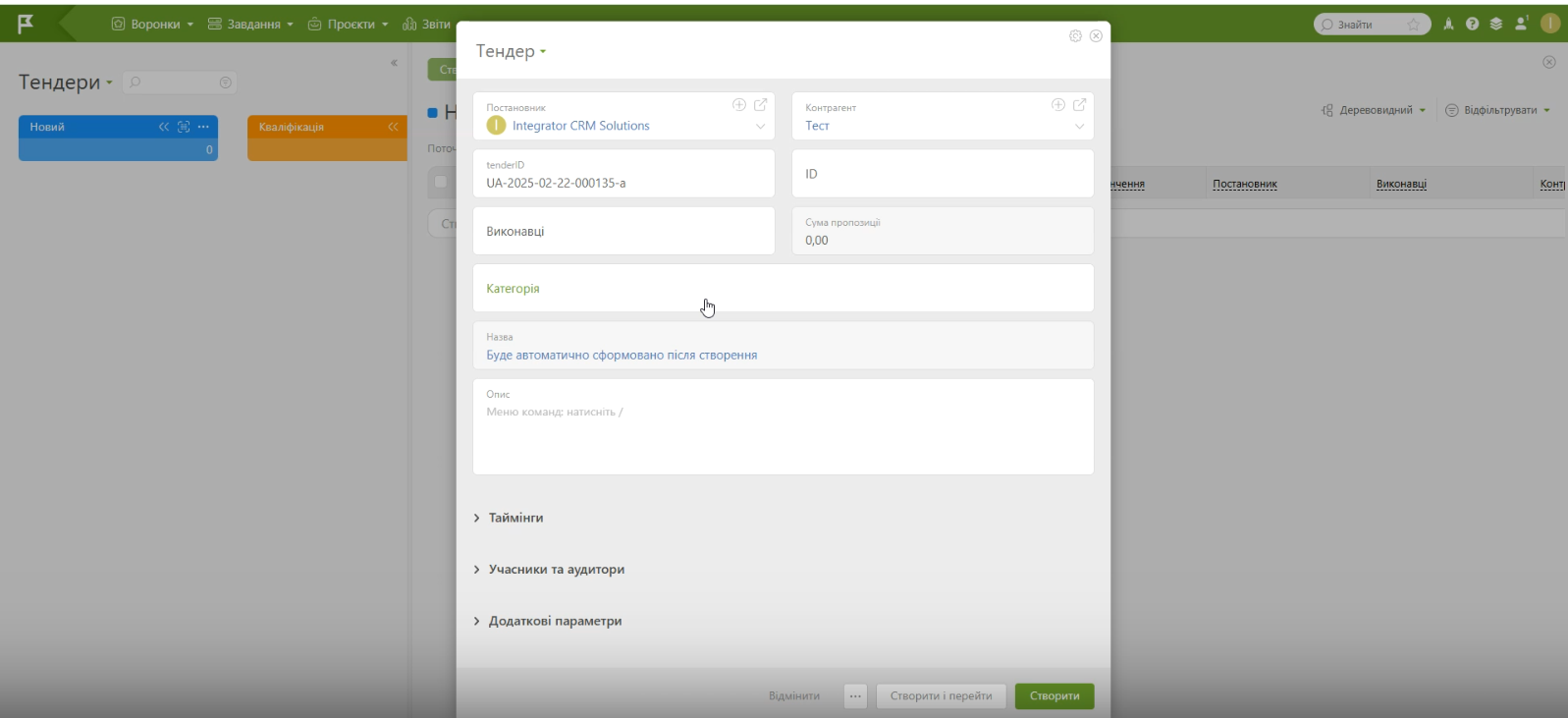Click the star icon in search box
This screenshot has height=718, width=1568.
point(1413,25)
